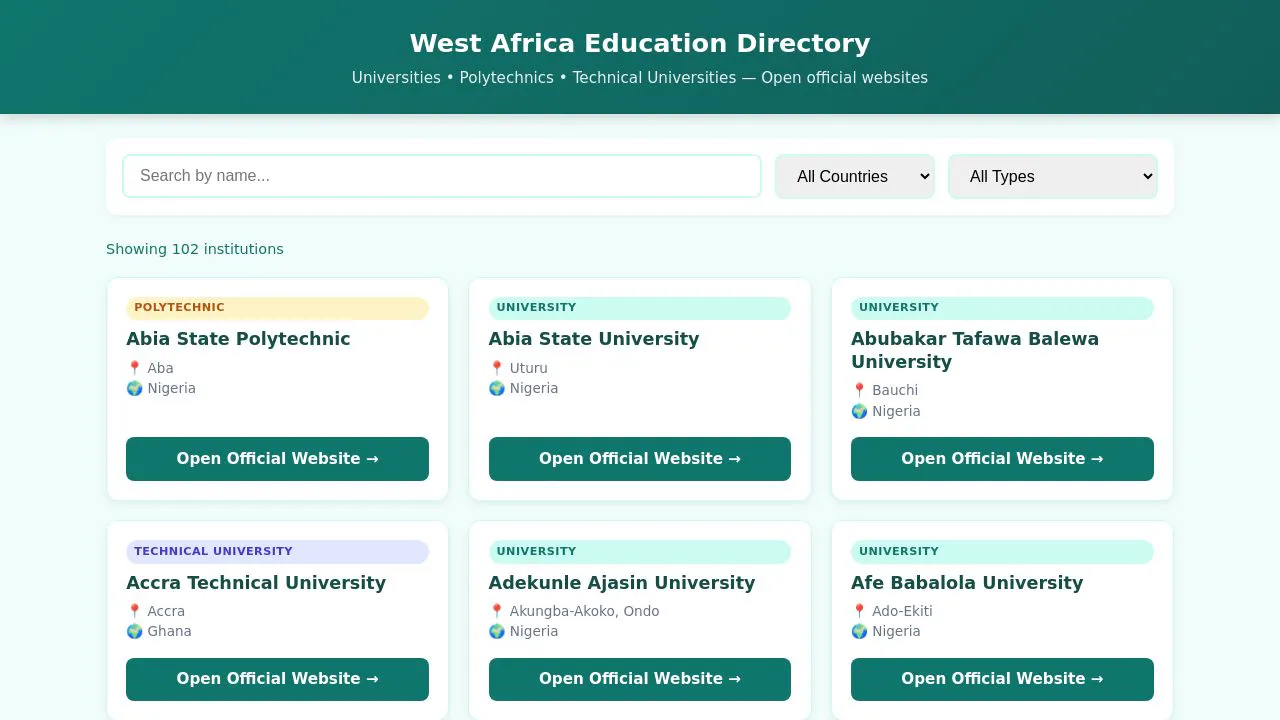This screenshot has width=1280, height=720.
Task: Click the pin icon next to Accra
Action: (134, 611)
